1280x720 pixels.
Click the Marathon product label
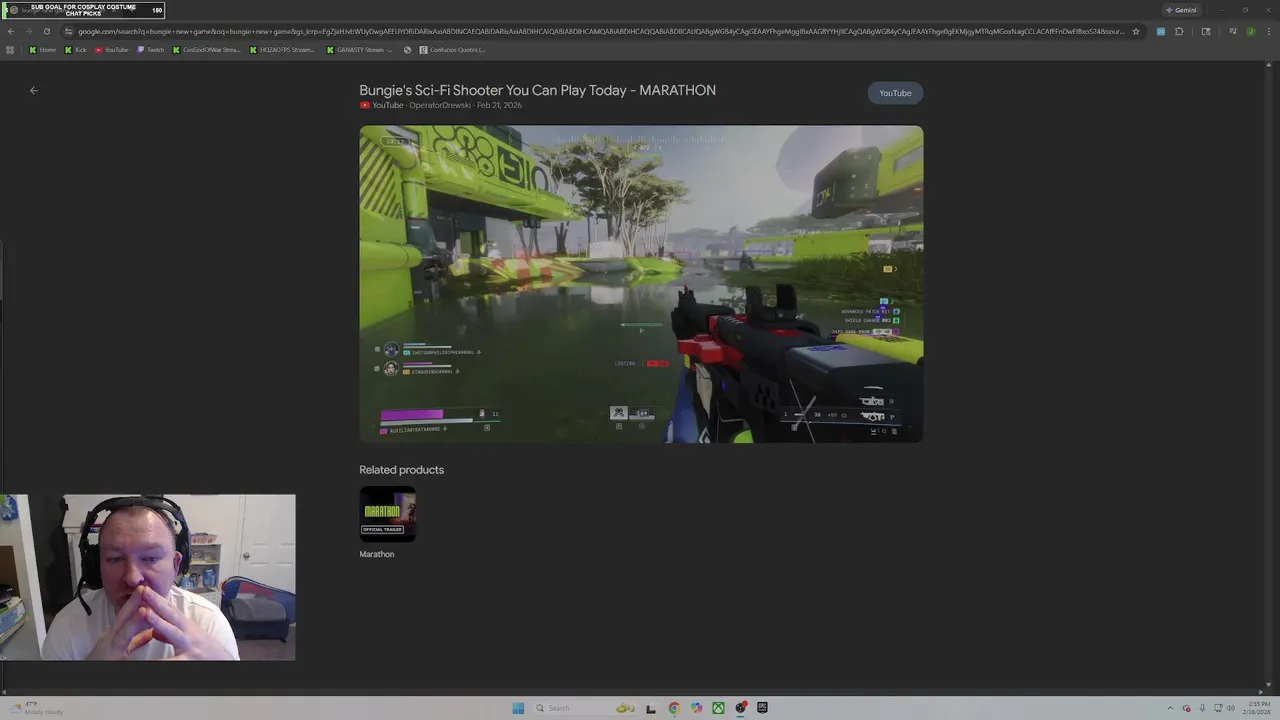377,554
